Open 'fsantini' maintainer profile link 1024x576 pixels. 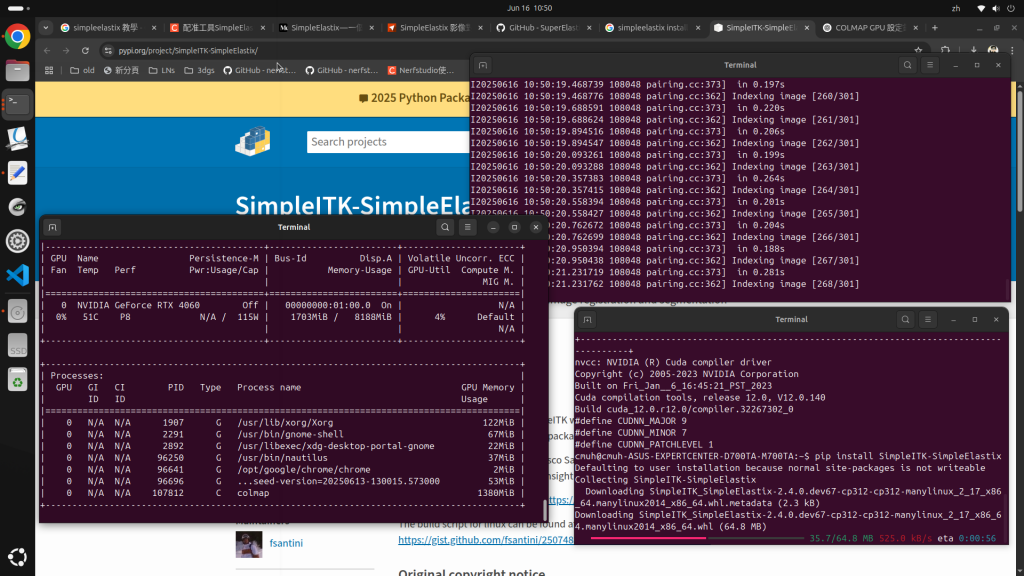pos(286,543)
